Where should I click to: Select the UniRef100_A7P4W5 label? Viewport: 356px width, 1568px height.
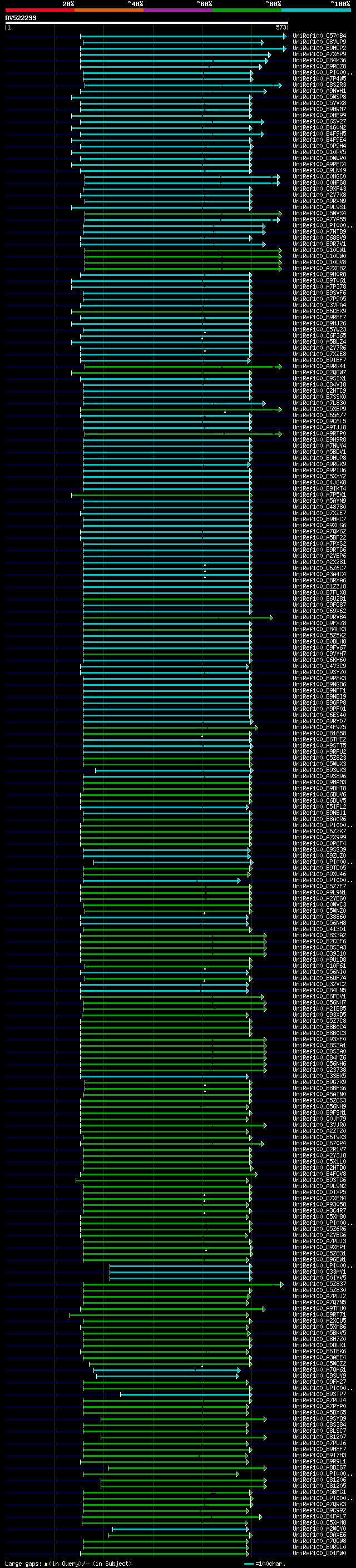pos(319,78)
